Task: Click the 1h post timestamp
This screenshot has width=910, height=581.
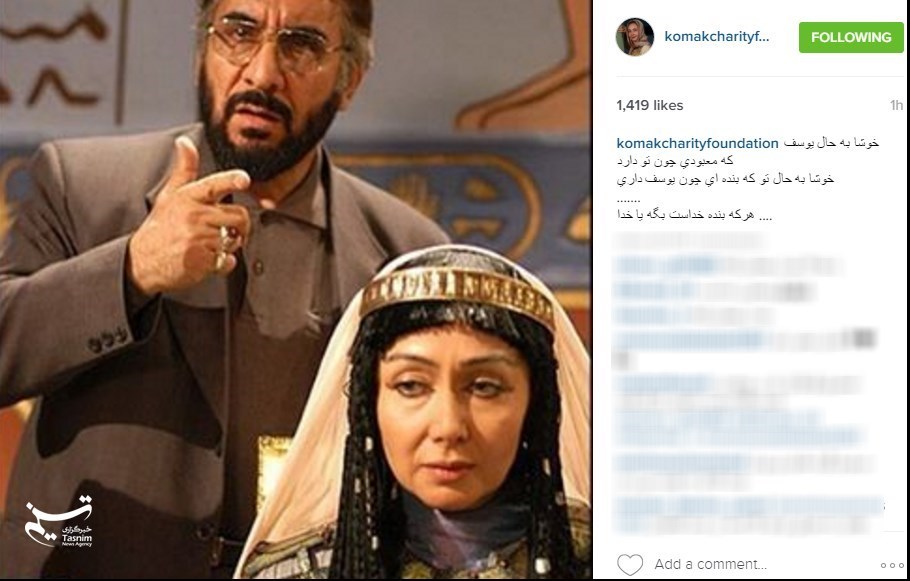Action: click(x=896, y=105)
